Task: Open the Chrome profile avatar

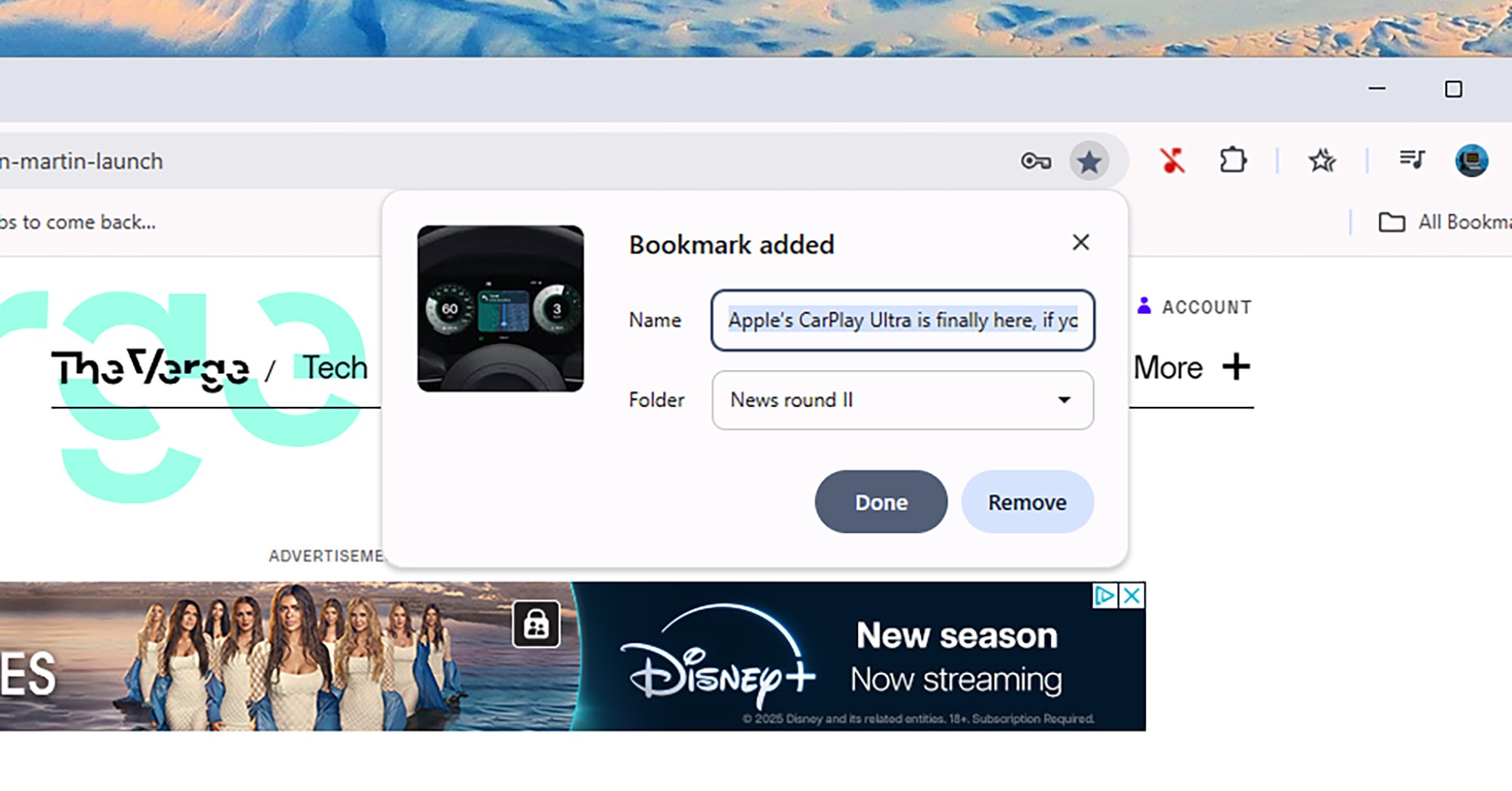Action: click(1471, 160)
